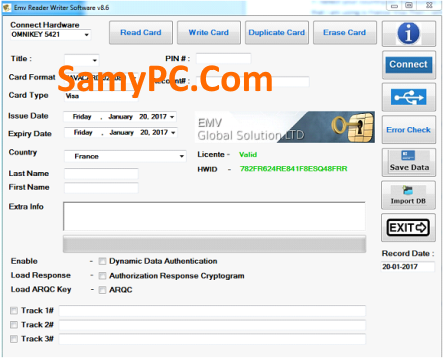Click the Error Check button

click(409, 130)
